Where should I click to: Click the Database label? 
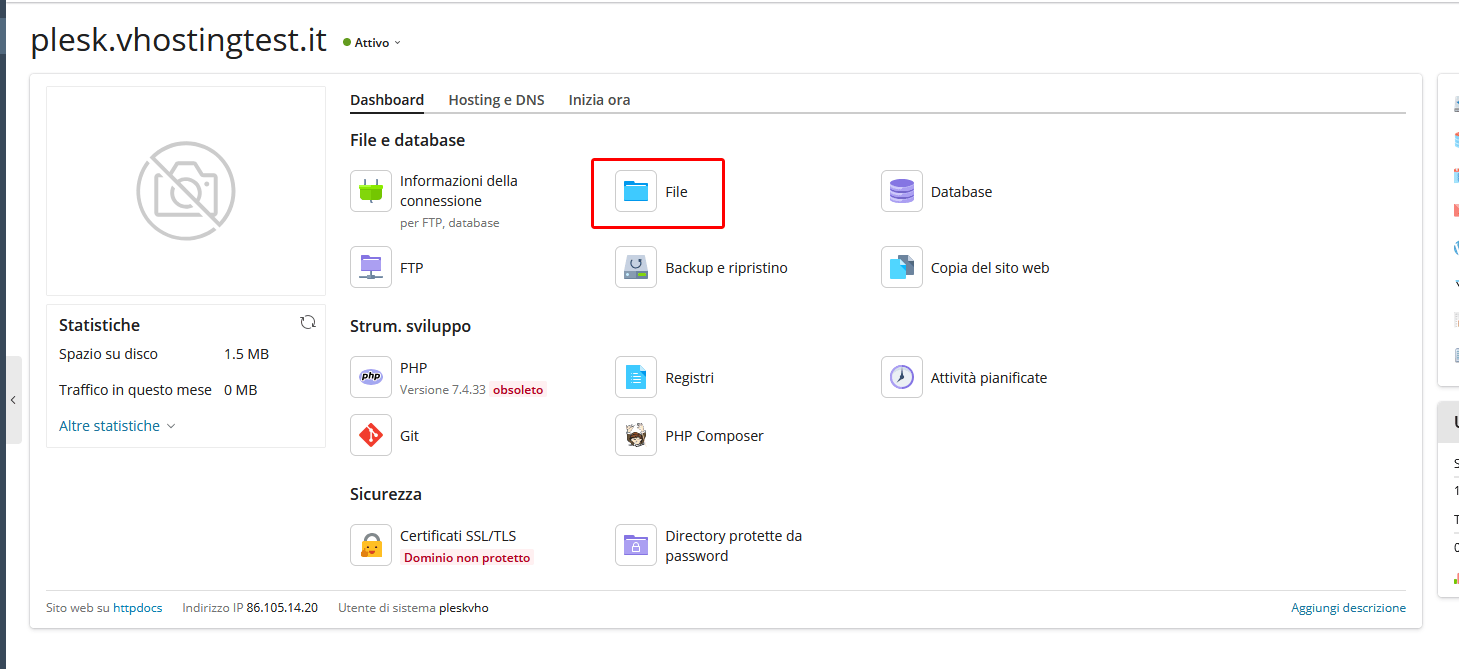tap(961, 192)
